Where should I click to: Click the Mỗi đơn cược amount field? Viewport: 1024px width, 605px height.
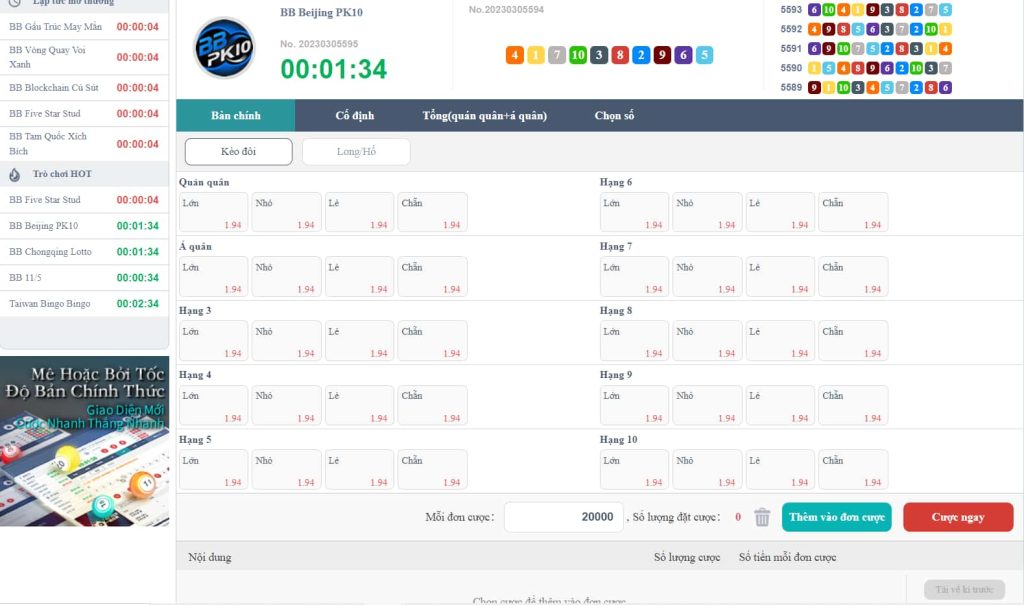pos(564,517)
